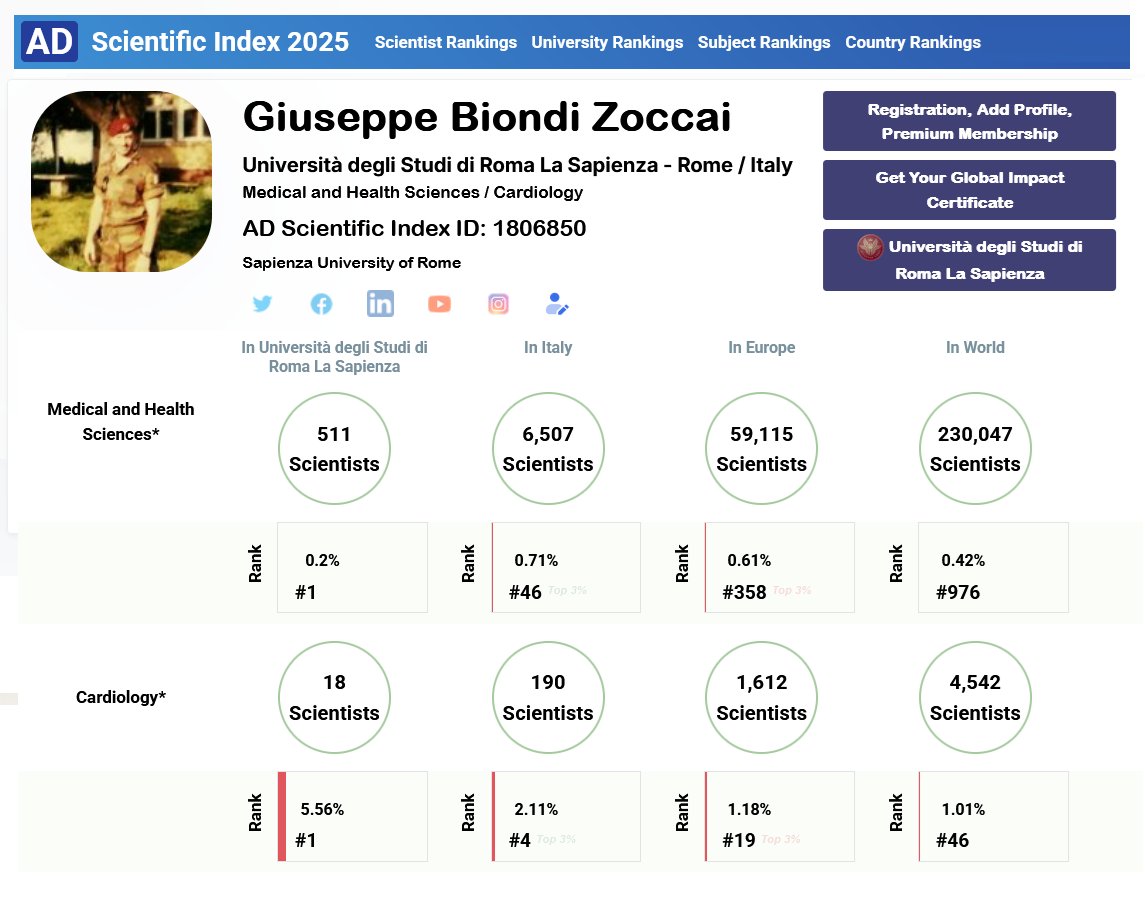Click the edit profile user icon
Image resolution: width=1145 pixels, height=905 pixels.
(556, 304)
